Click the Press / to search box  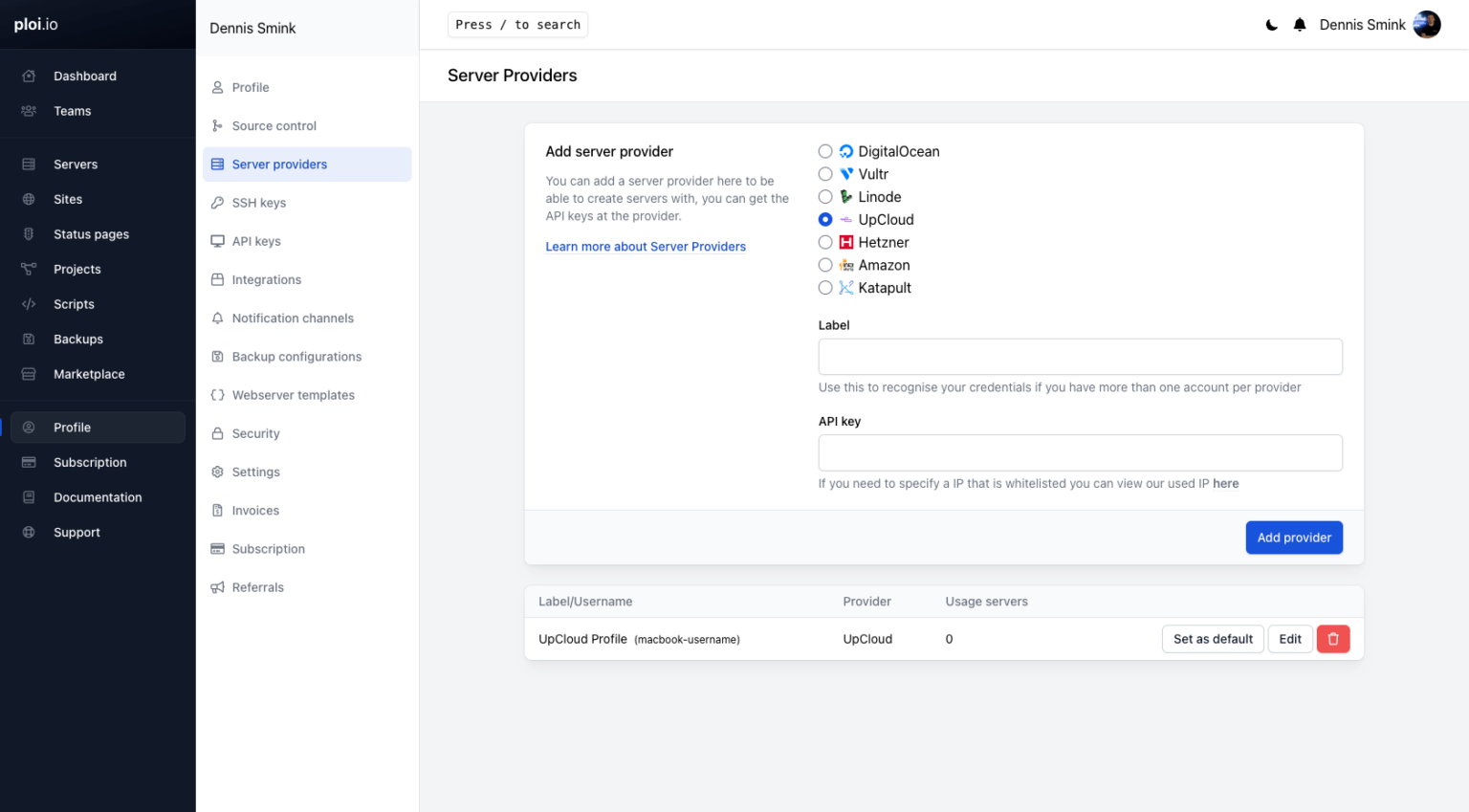pyautogui.click(x=517, y=25)
